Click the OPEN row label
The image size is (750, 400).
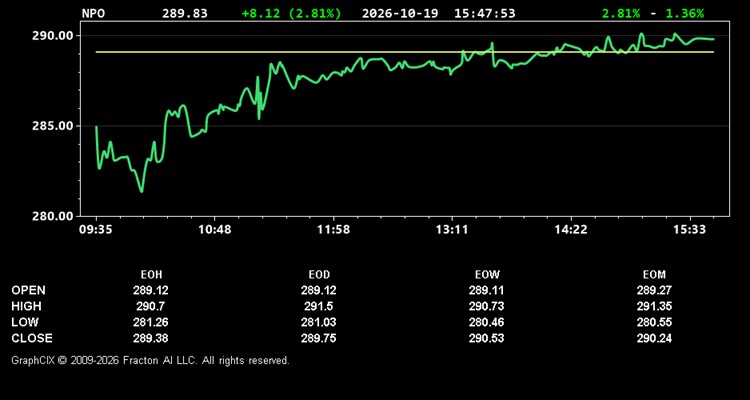click(29, 290)
